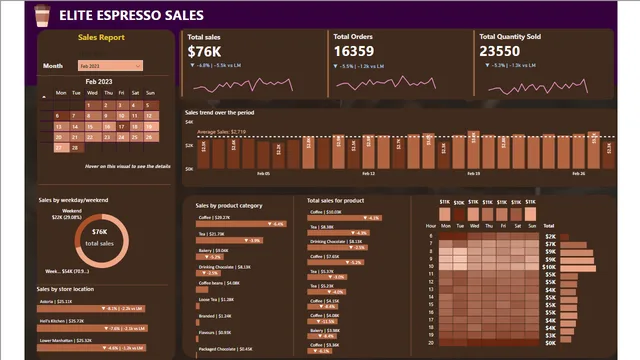Select day 19 in the calendar
The height and width of the screenshot is (360, 640).
tap(151, 127)
